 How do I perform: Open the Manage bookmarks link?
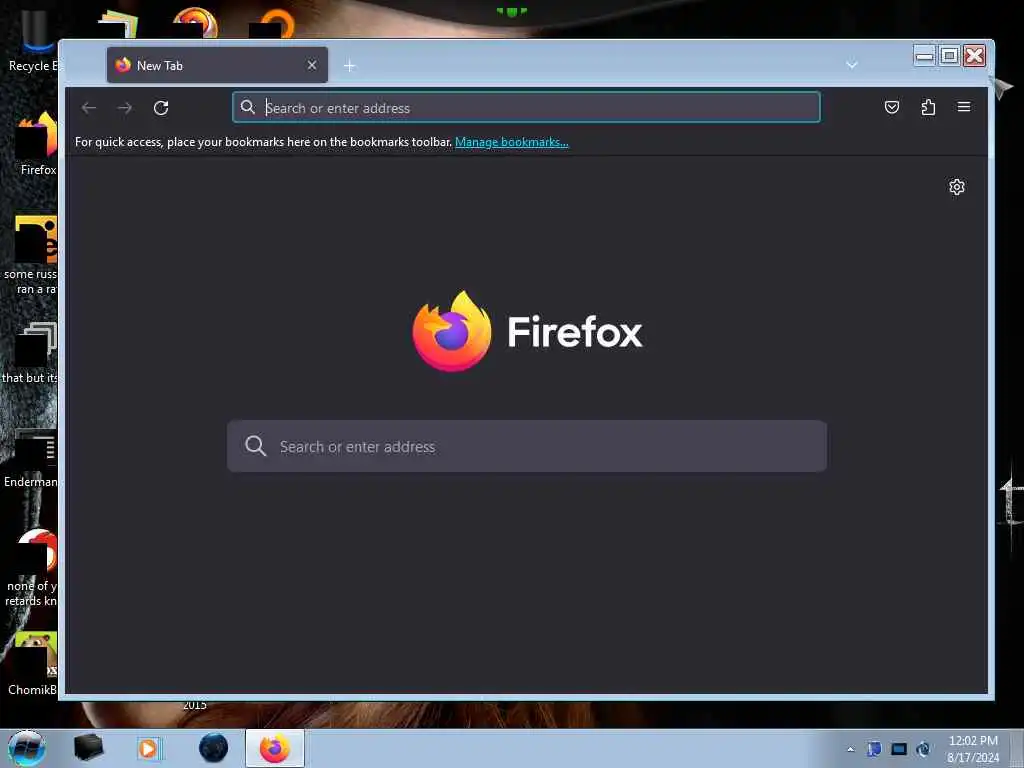pyautogui.click(x=511, y=142)
